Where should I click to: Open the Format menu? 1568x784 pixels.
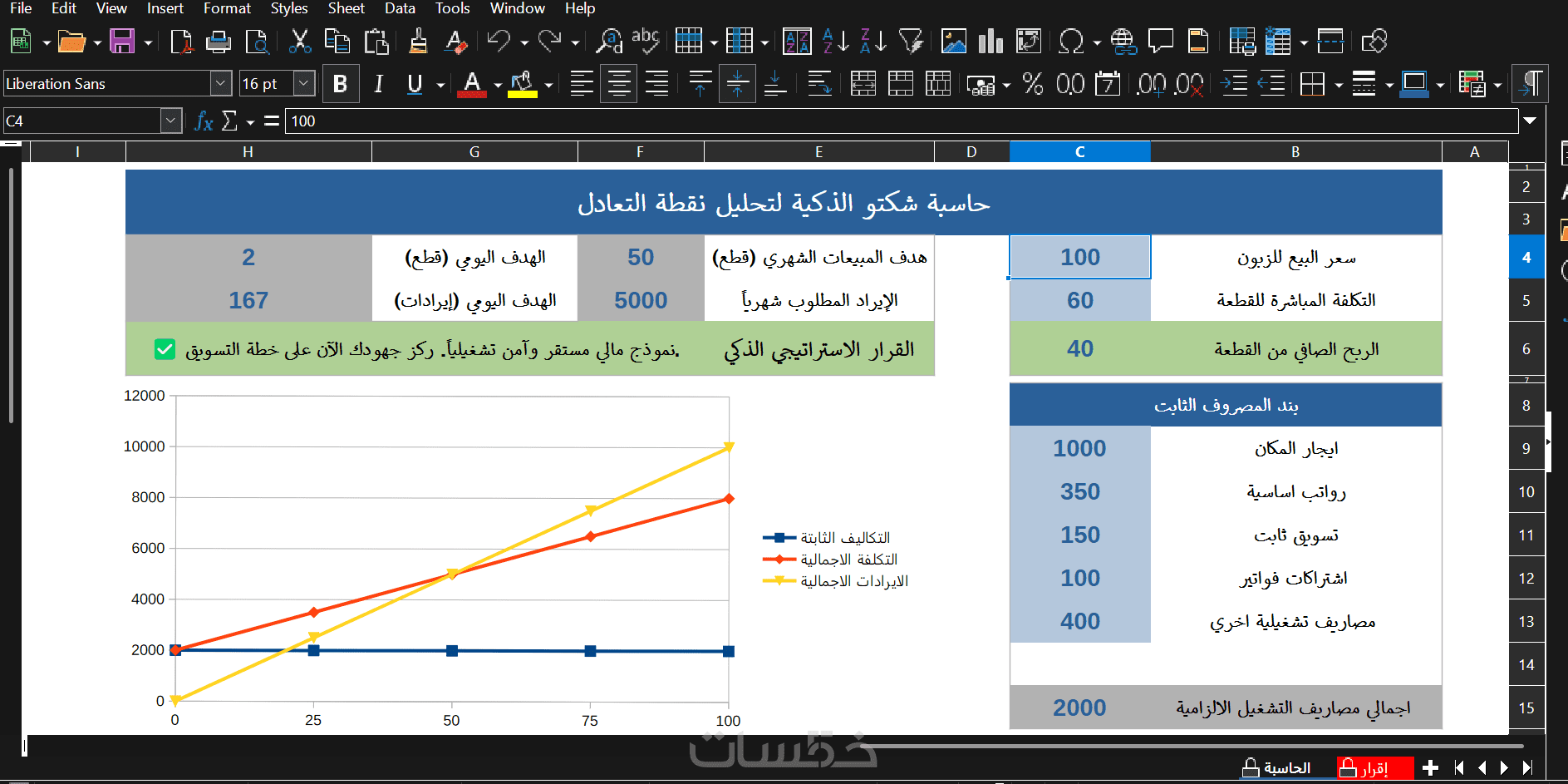tap(227, 8)
